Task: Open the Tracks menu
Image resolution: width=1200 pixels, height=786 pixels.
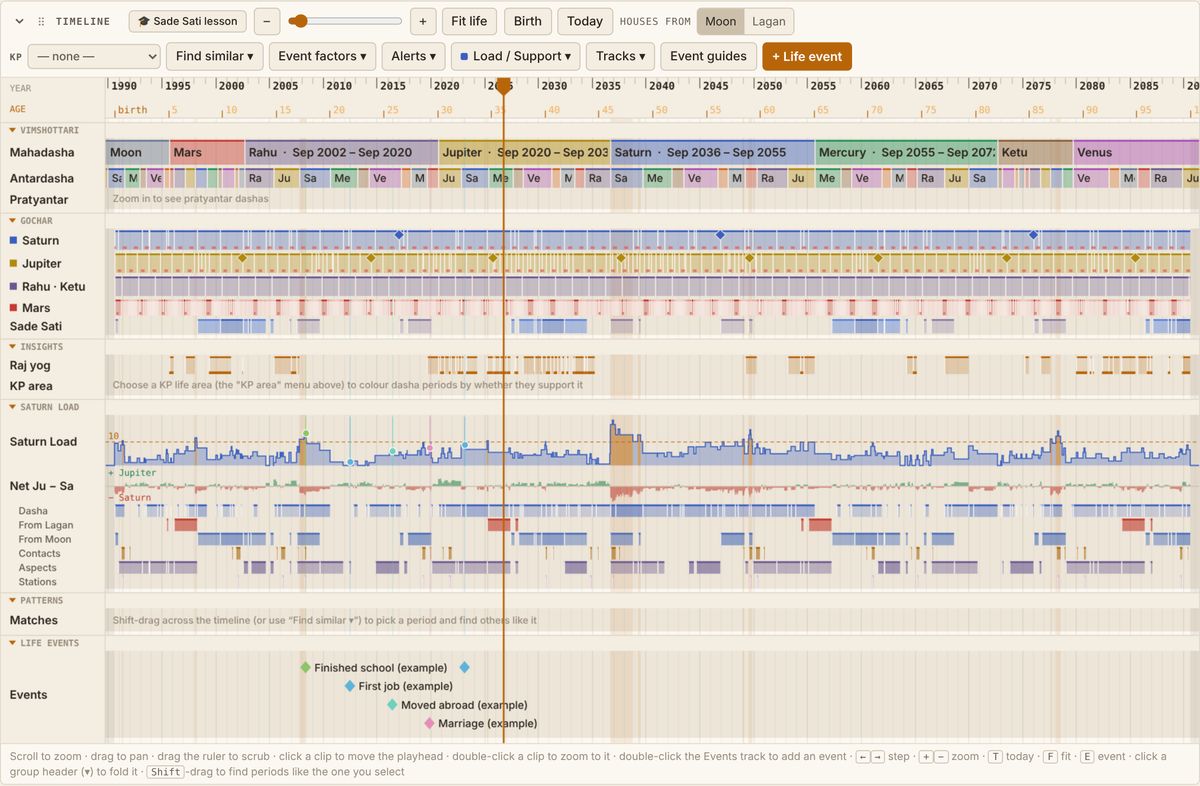Action: [620, 57]
